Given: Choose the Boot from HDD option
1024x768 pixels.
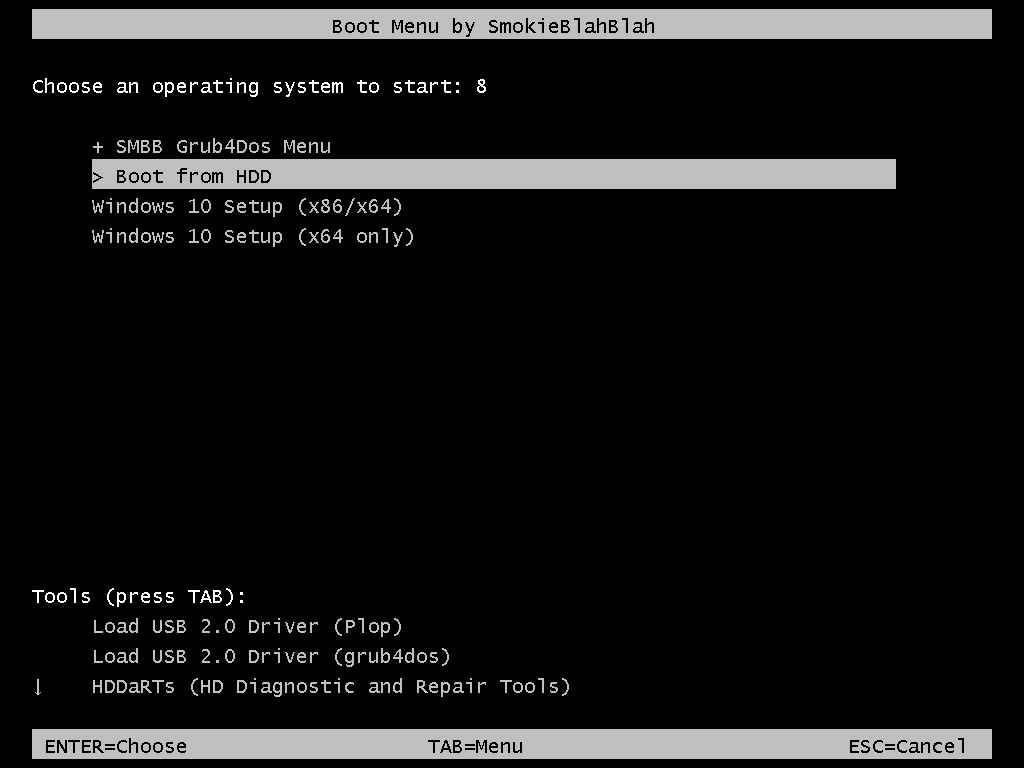Looking at the screenshot, I should (x=193, y=177).
